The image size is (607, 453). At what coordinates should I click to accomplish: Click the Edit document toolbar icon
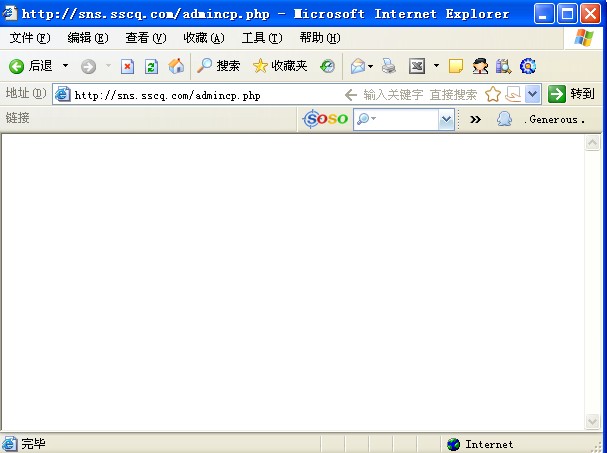pyautogui.click(x=417, y=66)
